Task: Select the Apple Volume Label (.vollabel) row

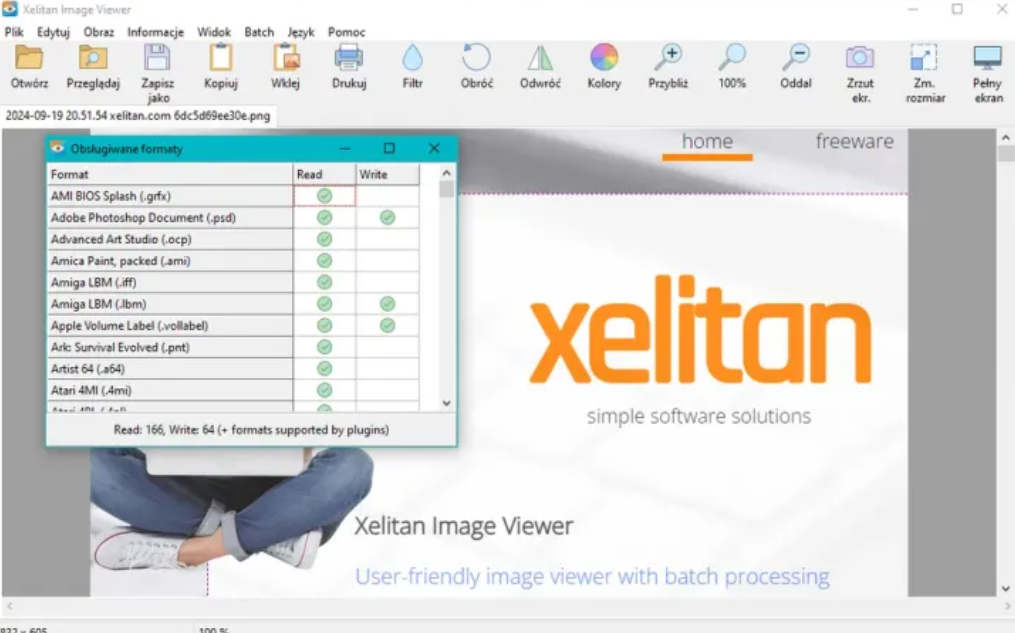Action: tap(233, 325)
